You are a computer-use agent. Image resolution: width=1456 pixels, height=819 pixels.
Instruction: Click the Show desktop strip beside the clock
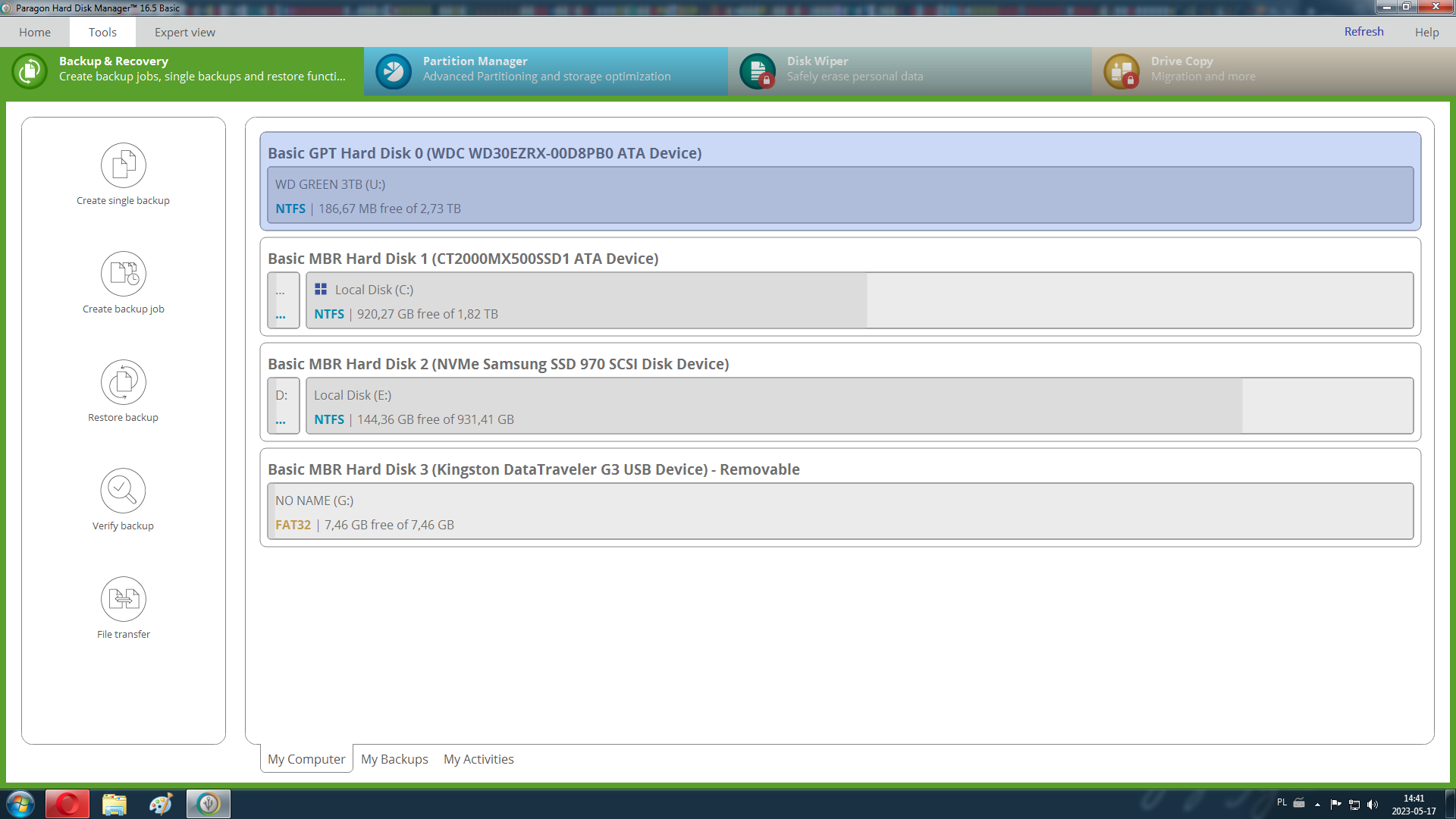click(1450, 804)
